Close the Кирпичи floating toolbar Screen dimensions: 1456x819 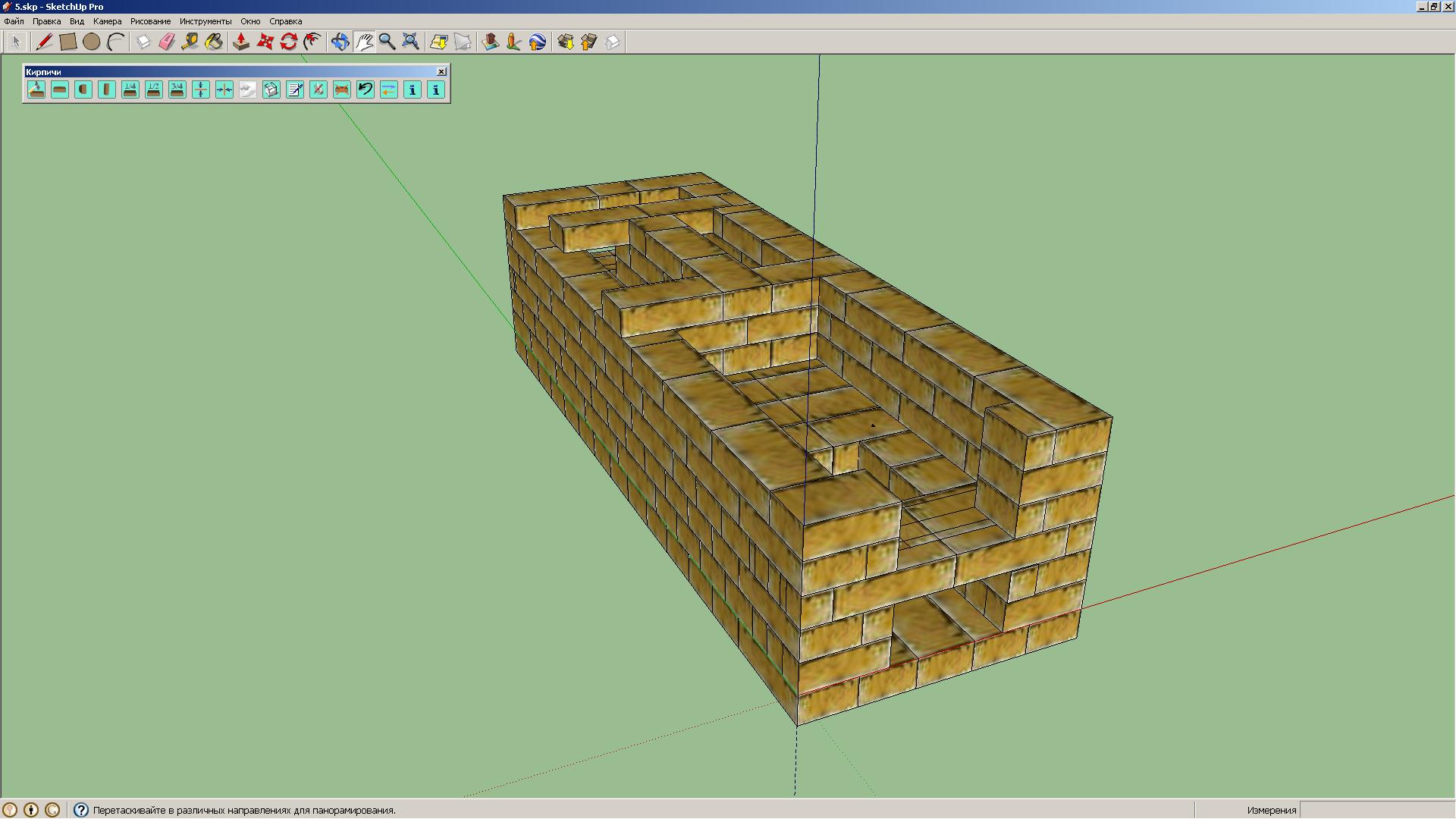(x=441, y=71)
